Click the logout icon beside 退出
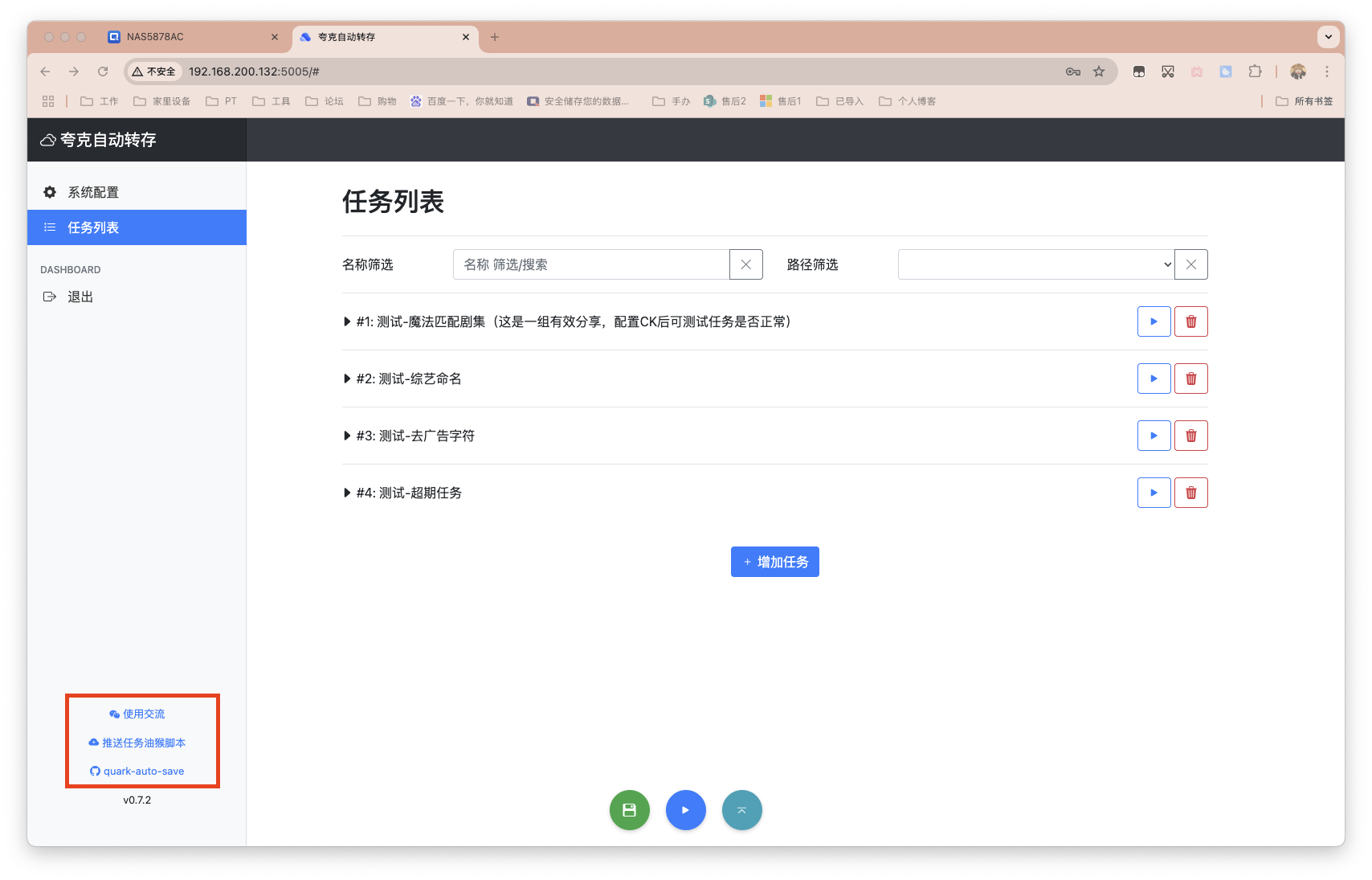Image resolution: width=1372 pixels, height=880 pixels. (x=49, y=296)
